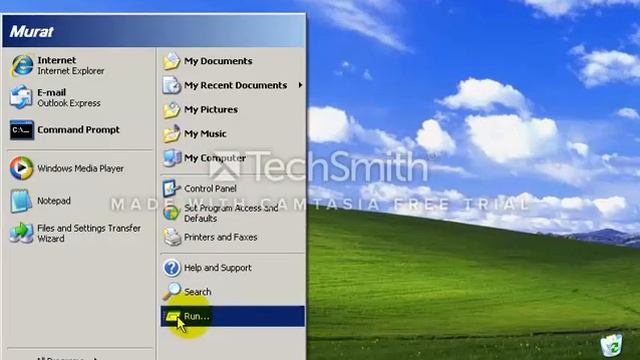Select the E-mail menu label
640x360 pixels.
51,92
